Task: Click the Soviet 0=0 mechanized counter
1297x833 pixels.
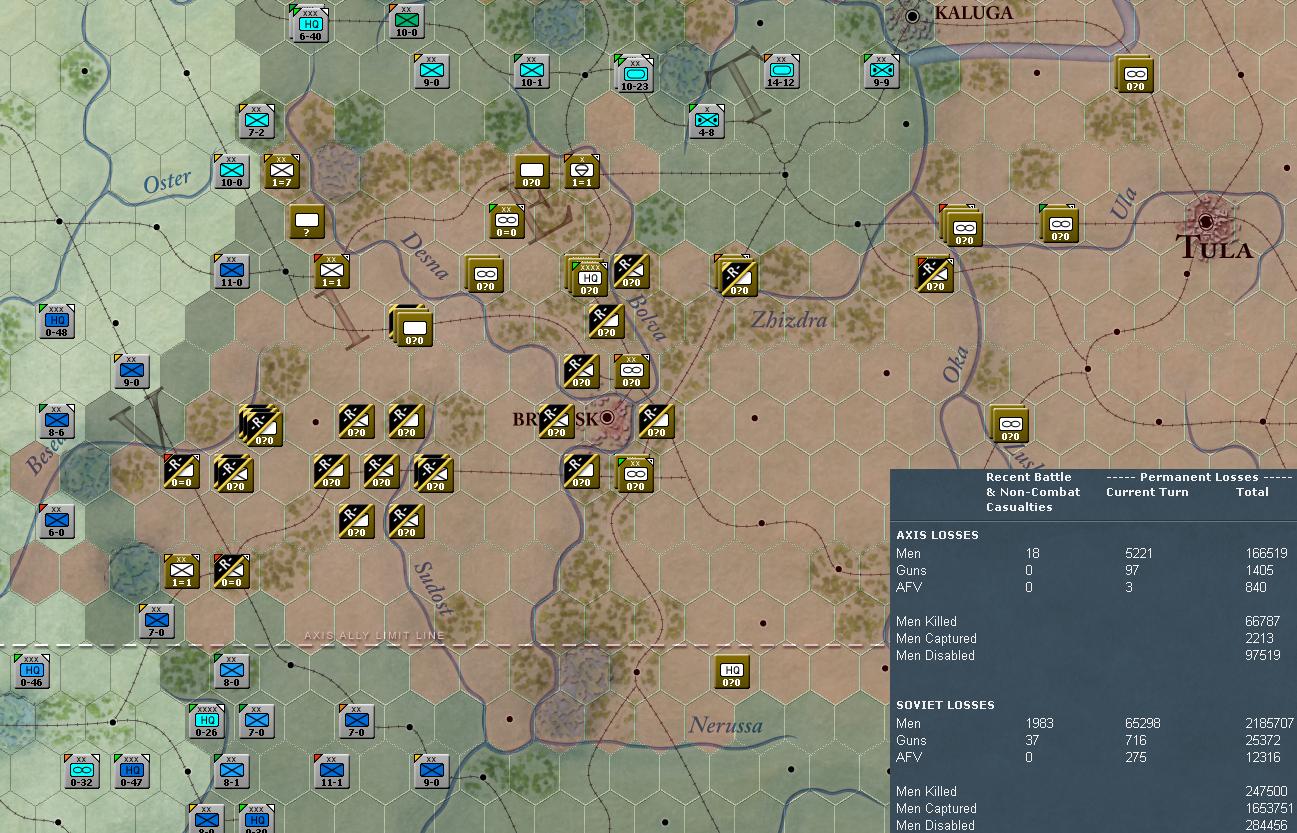Action: [507, 222]
